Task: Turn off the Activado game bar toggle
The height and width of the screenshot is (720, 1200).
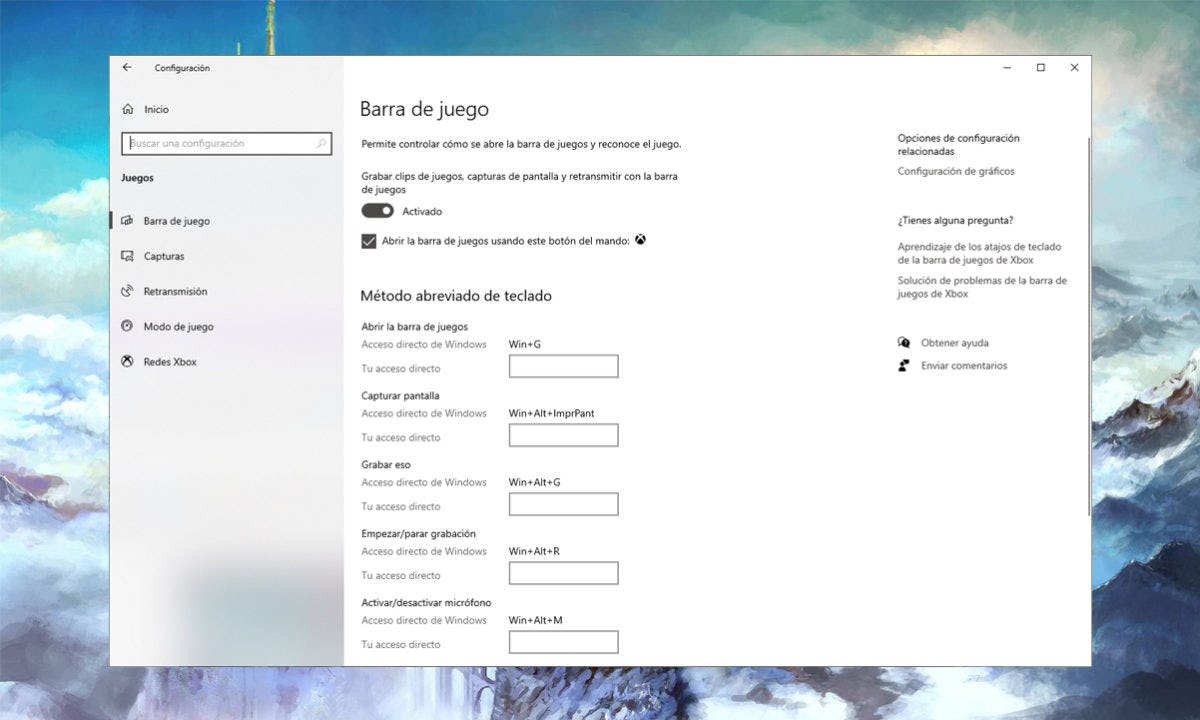Action: tap(378, 211)
